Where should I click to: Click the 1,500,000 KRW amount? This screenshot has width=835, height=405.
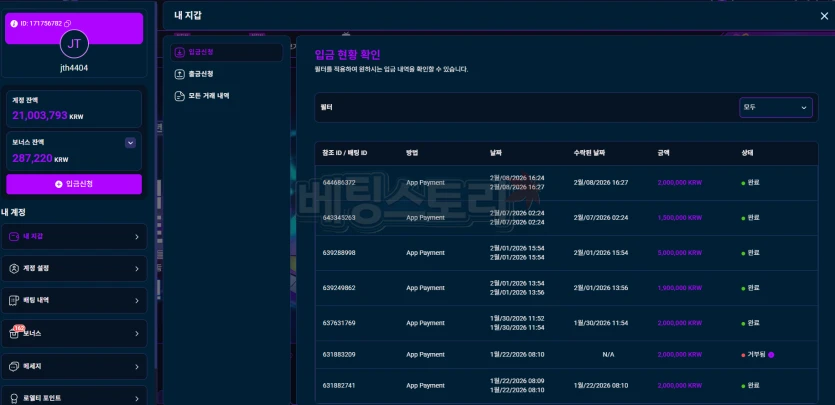[680, 218]
